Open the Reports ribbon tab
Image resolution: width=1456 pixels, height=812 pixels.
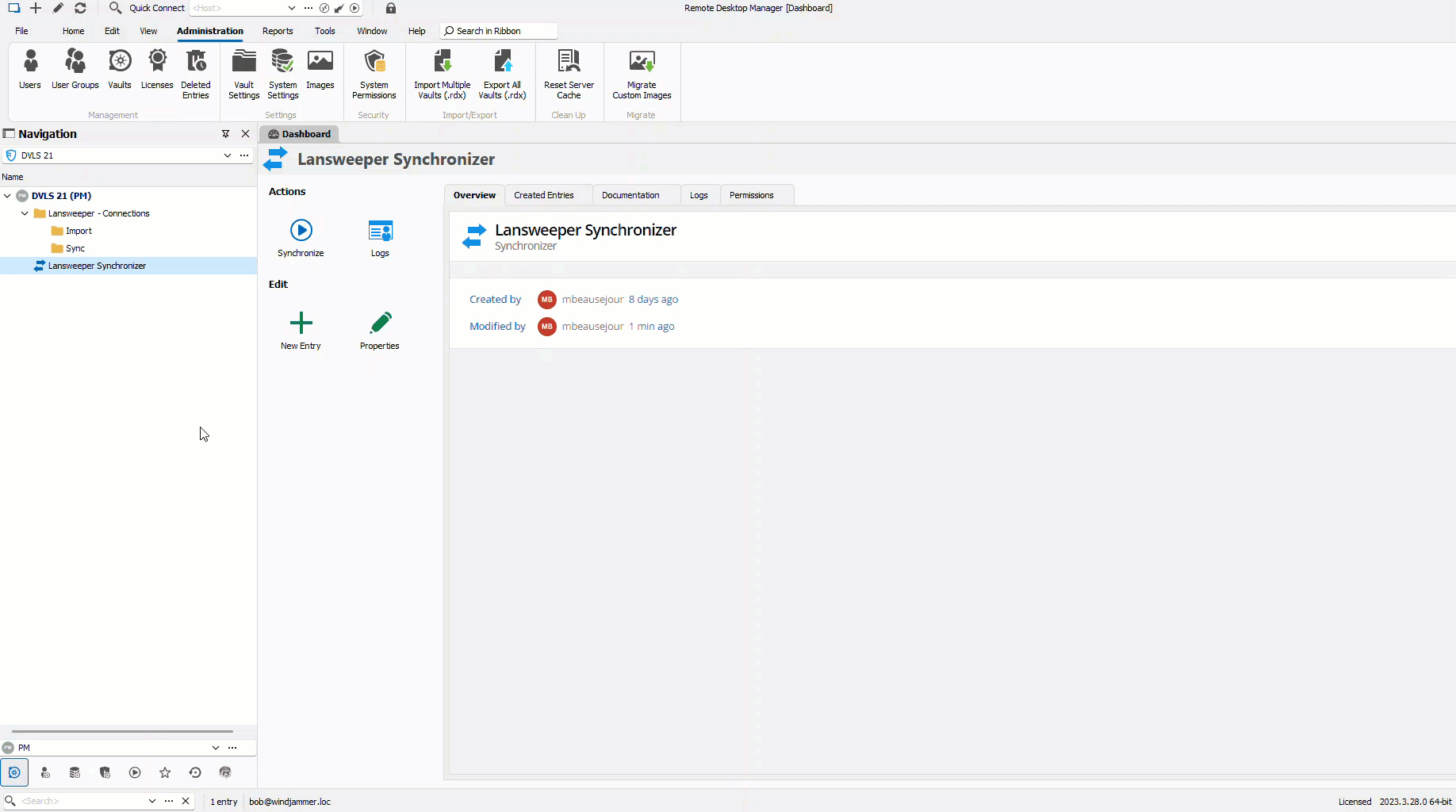coord(278,31)
